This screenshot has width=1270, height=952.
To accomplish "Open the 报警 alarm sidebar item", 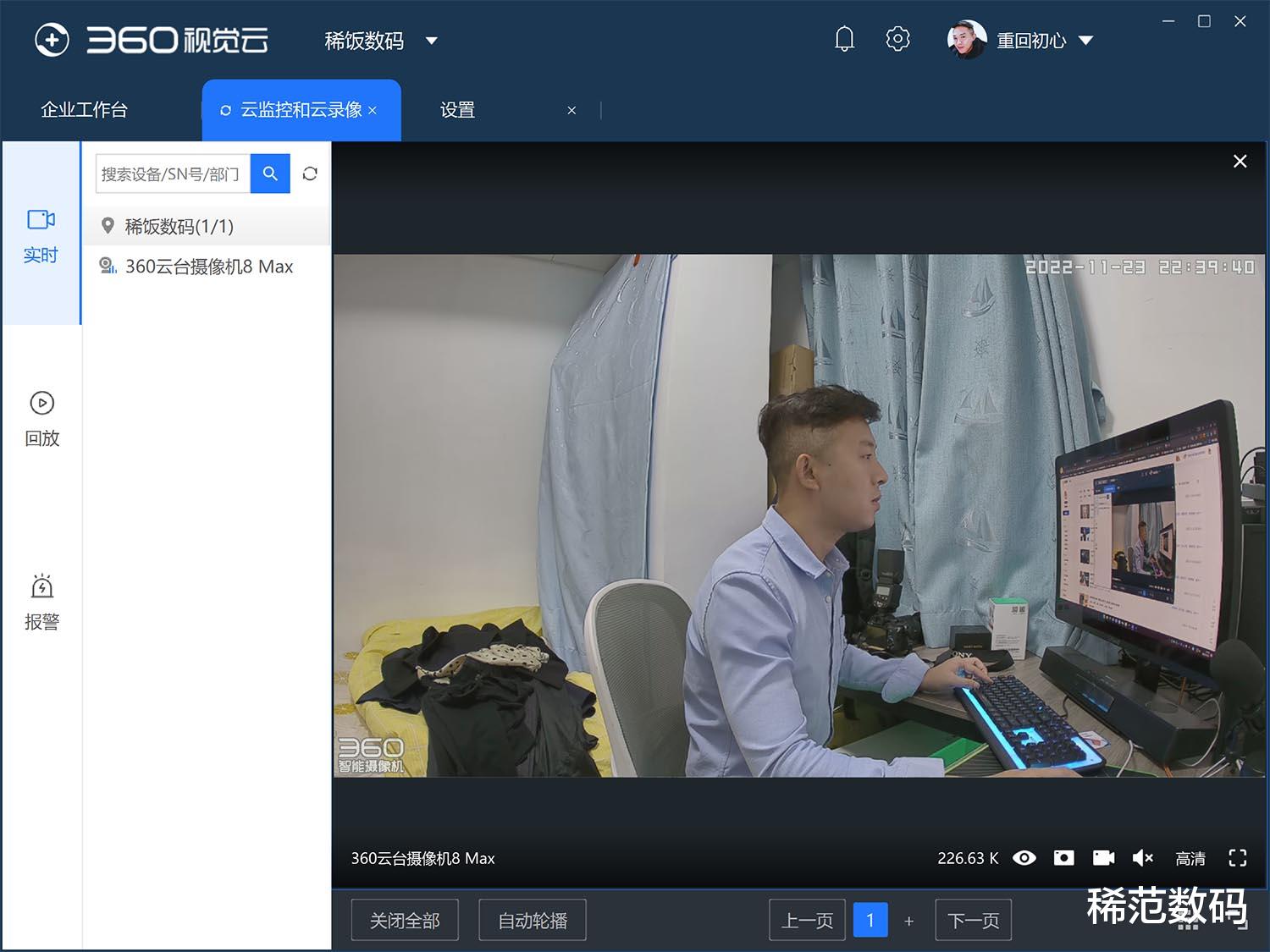I will pyautogui.click(x=41, y=602).
